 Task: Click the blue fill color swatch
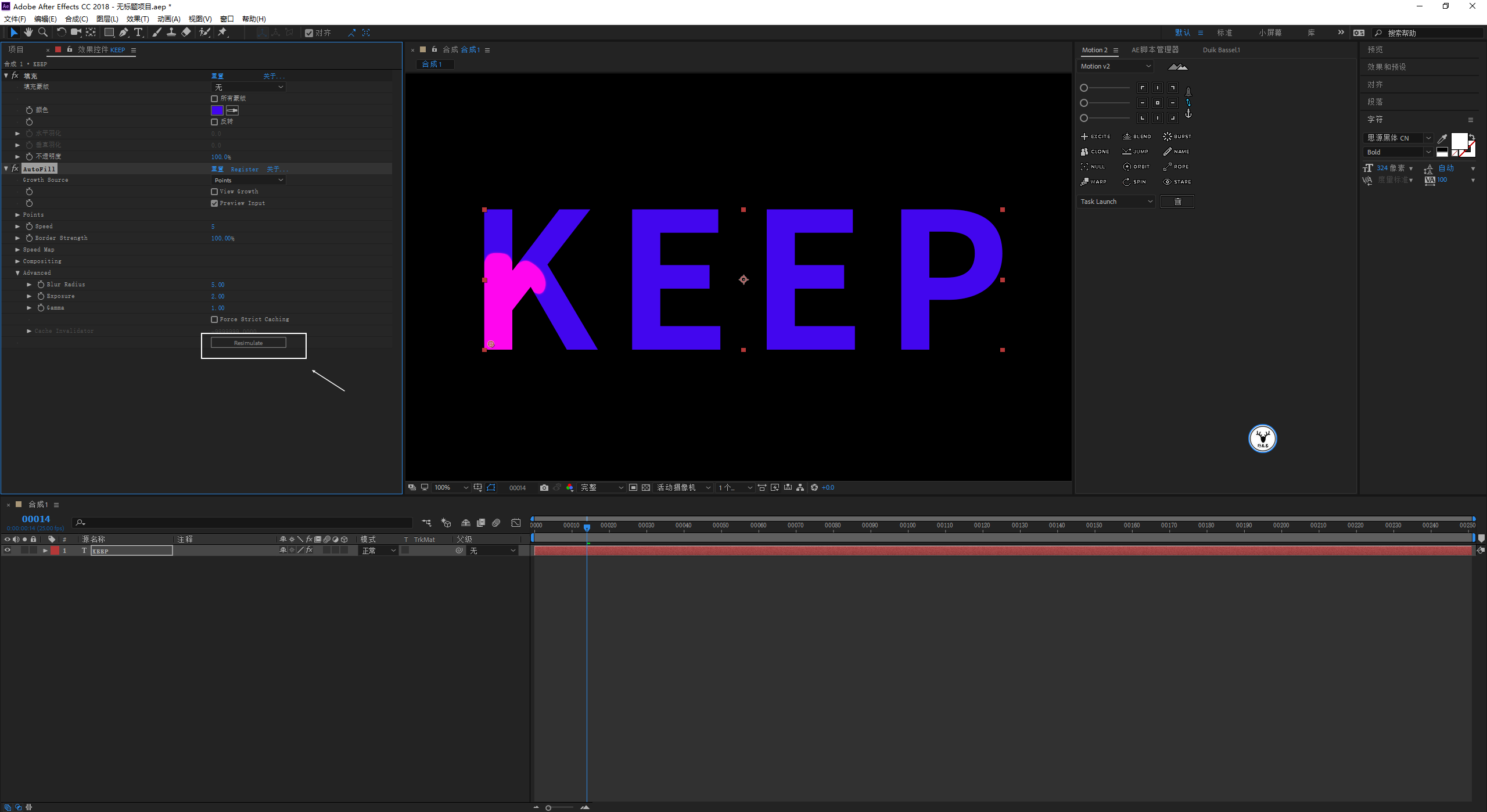(217, 110)
